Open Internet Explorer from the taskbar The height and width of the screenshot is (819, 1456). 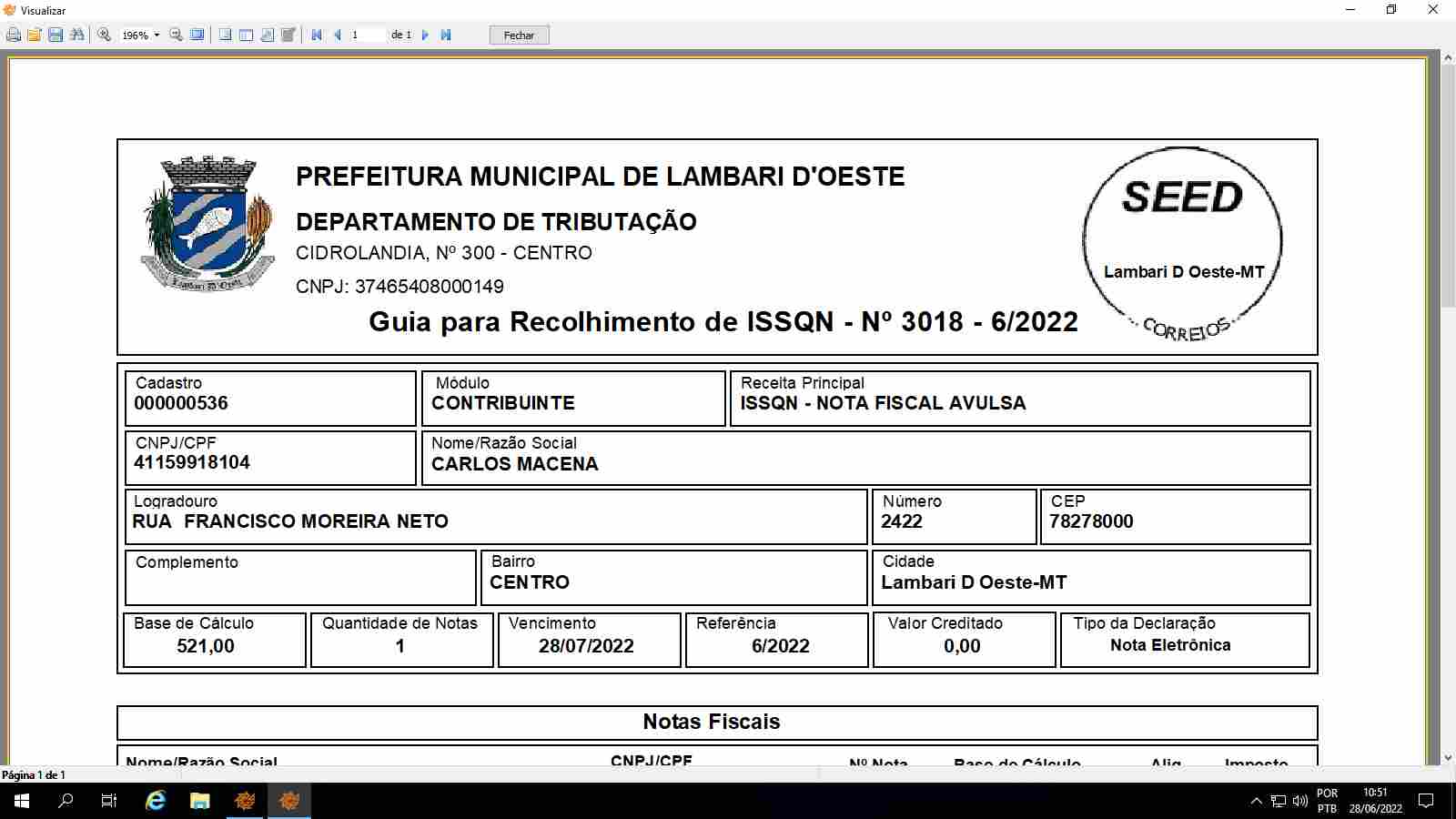point(156,801)
